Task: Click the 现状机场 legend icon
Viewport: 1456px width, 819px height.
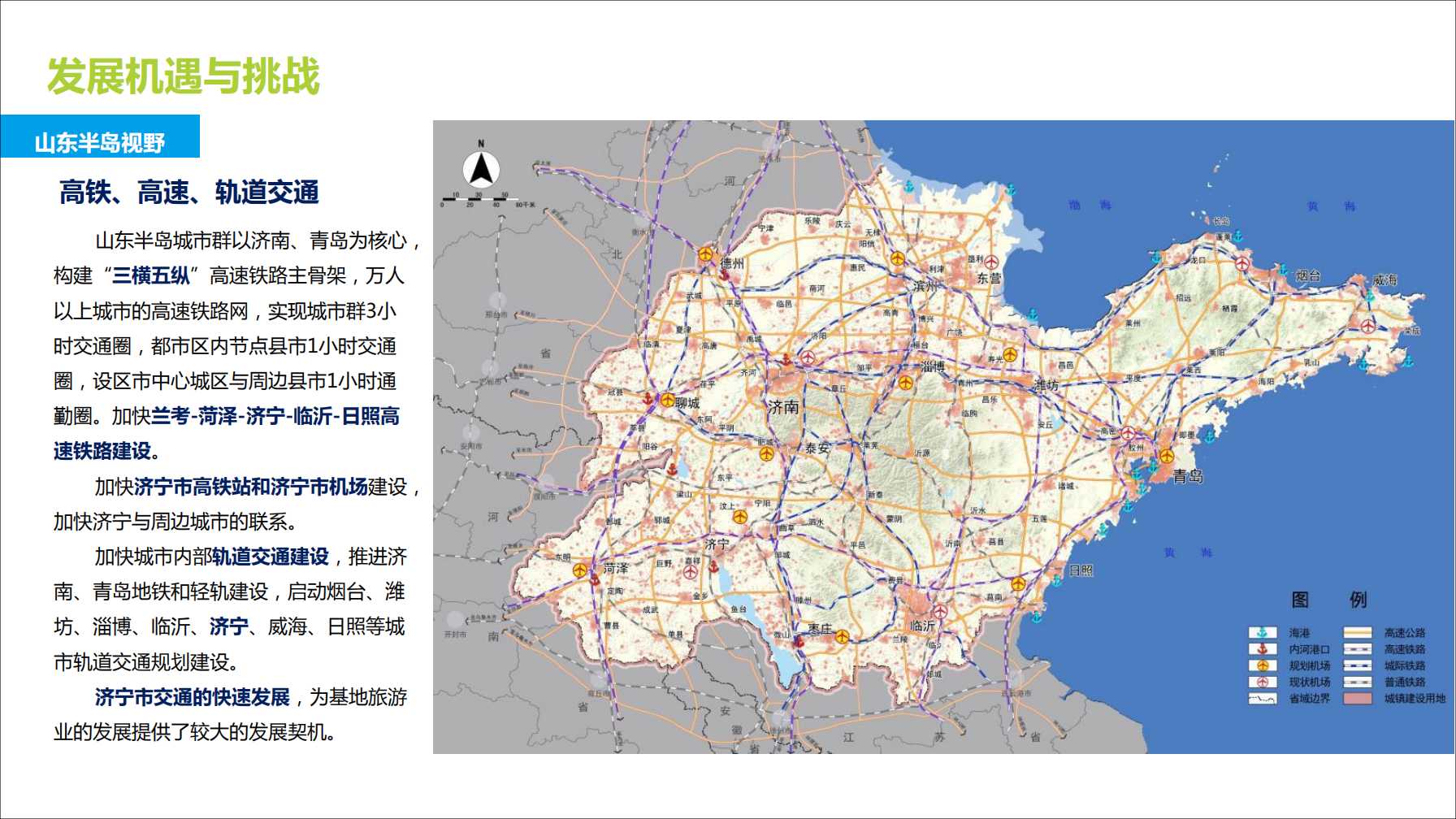Action: [1262, 682]
